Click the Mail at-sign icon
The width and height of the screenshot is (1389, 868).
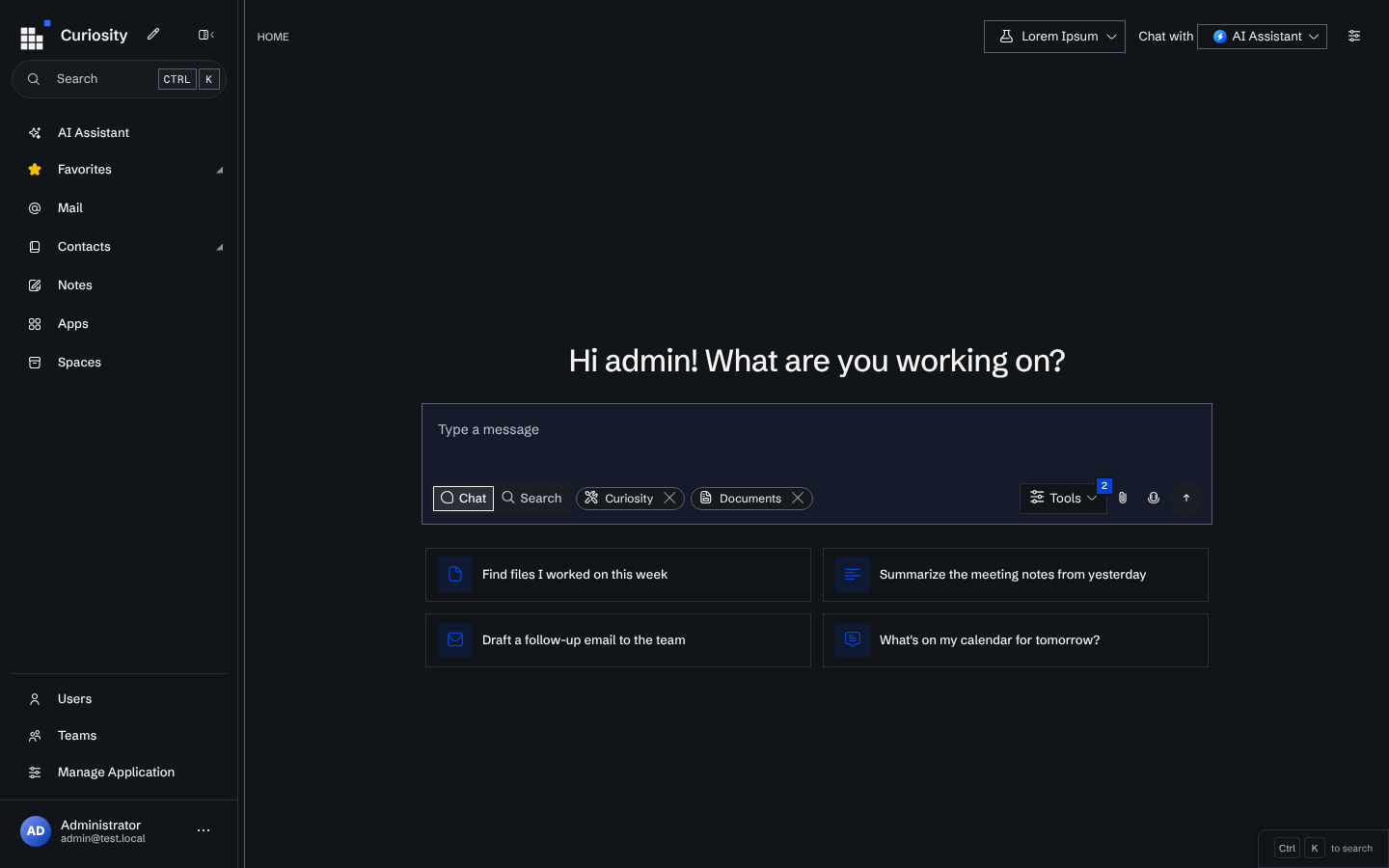tap(35, 208)
